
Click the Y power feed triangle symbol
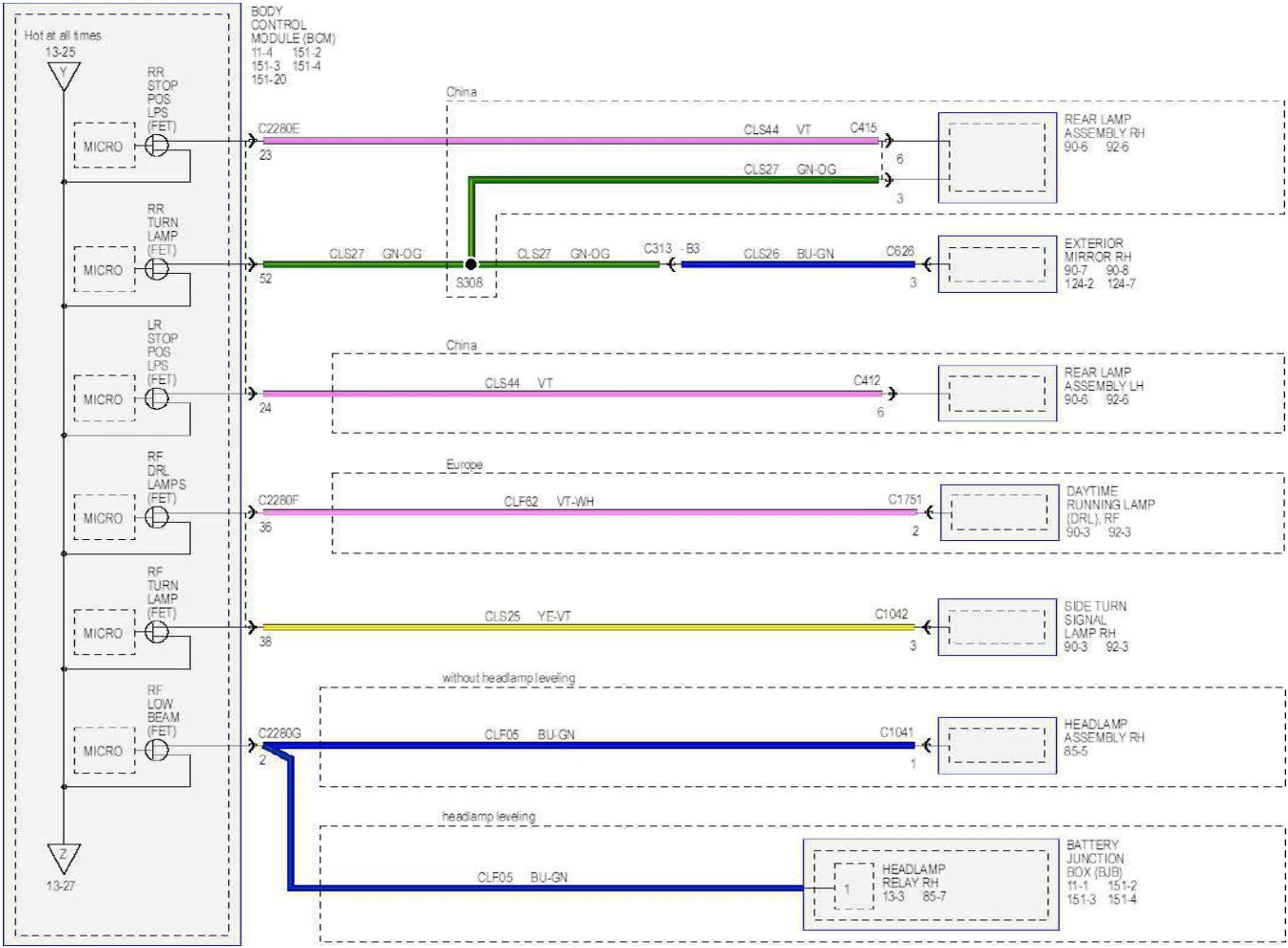64,76
